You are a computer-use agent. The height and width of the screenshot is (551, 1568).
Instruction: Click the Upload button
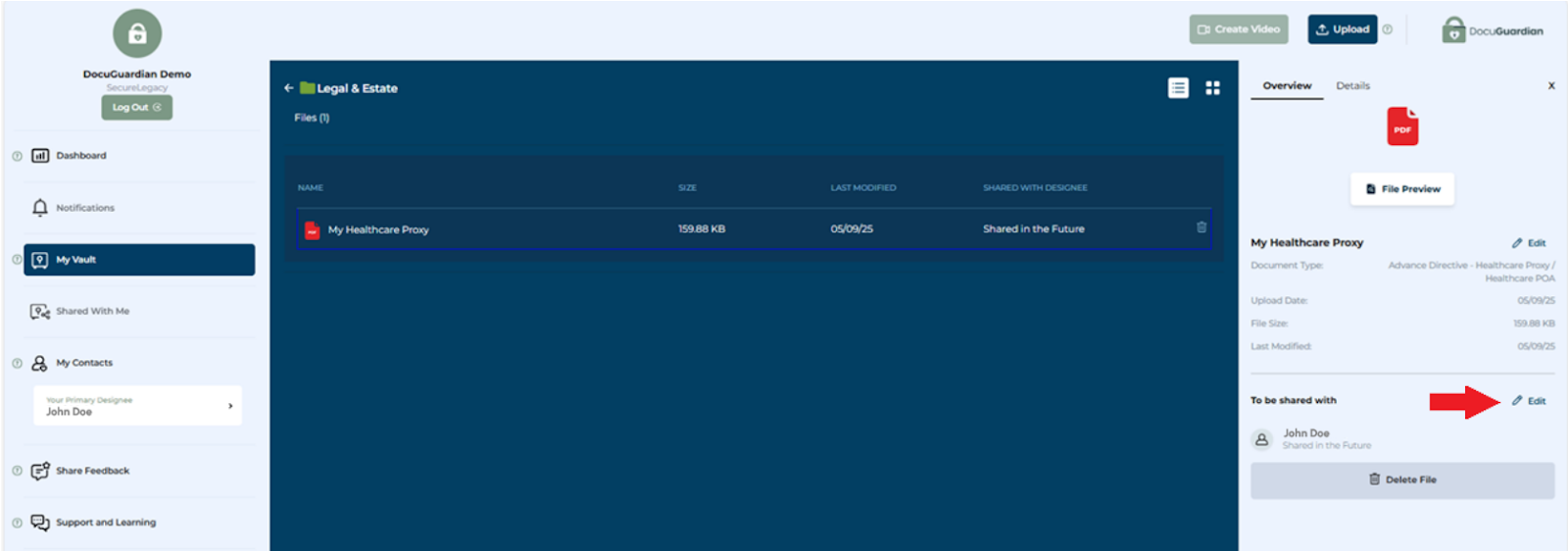(x=1343, y=29)
